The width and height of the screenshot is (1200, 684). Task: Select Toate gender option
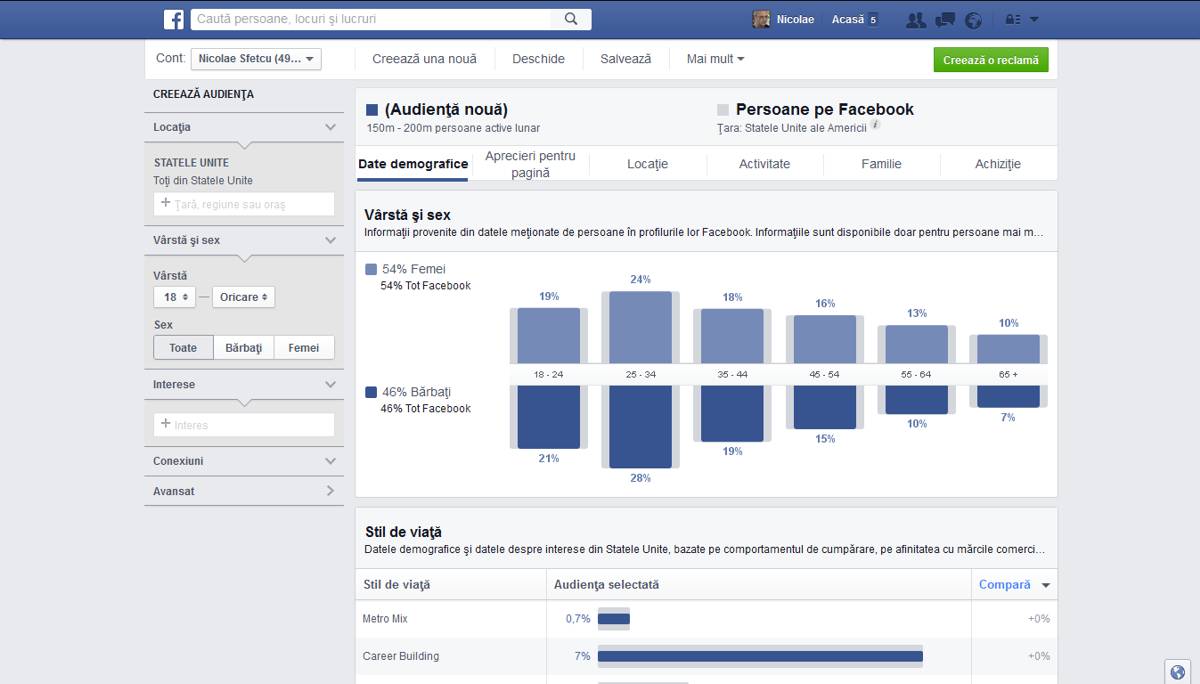click(183, 348)
